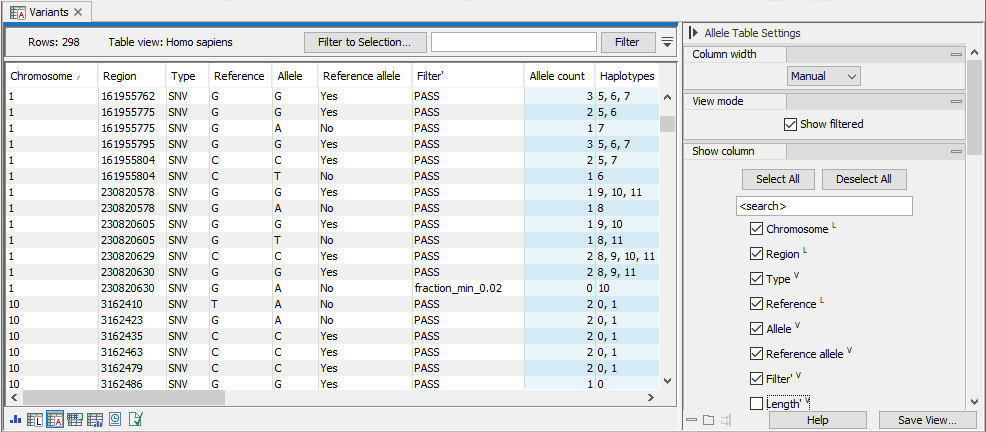
Task: Collapse all settings groups dash icon
Action: 691,419
